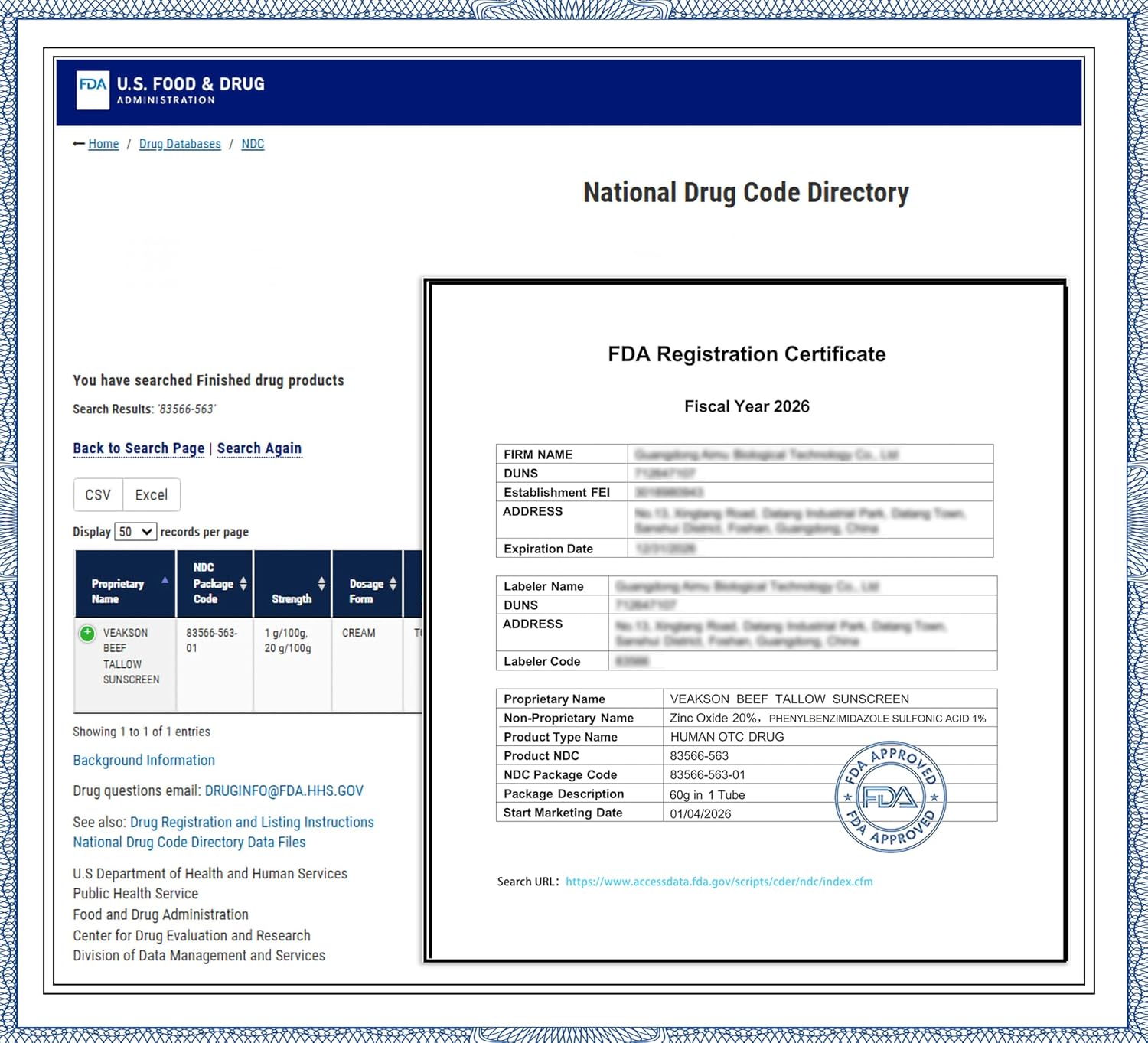Click Non-Proprietary Name Zinc Oxide 20% value
The height and width of the screenshot is (1043, 1148).
pos(828,719)
